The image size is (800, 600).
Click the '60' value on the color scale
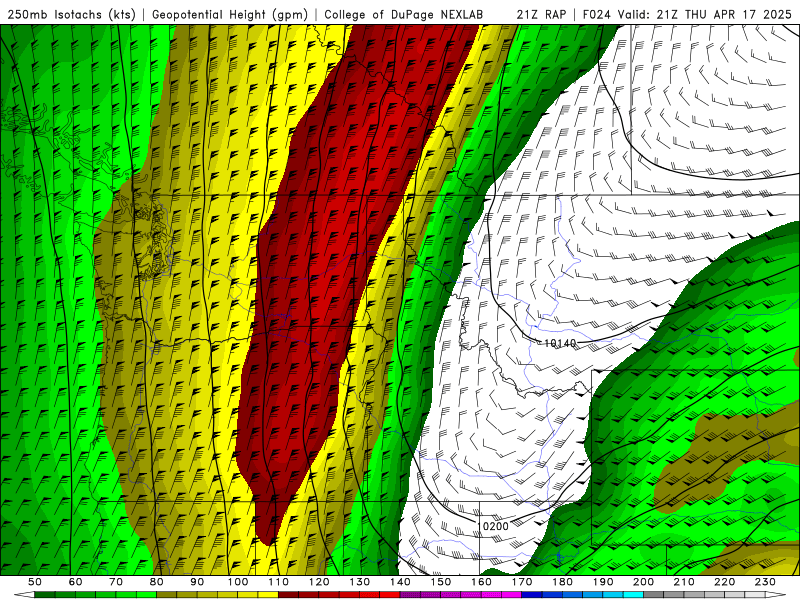[75, 582]
